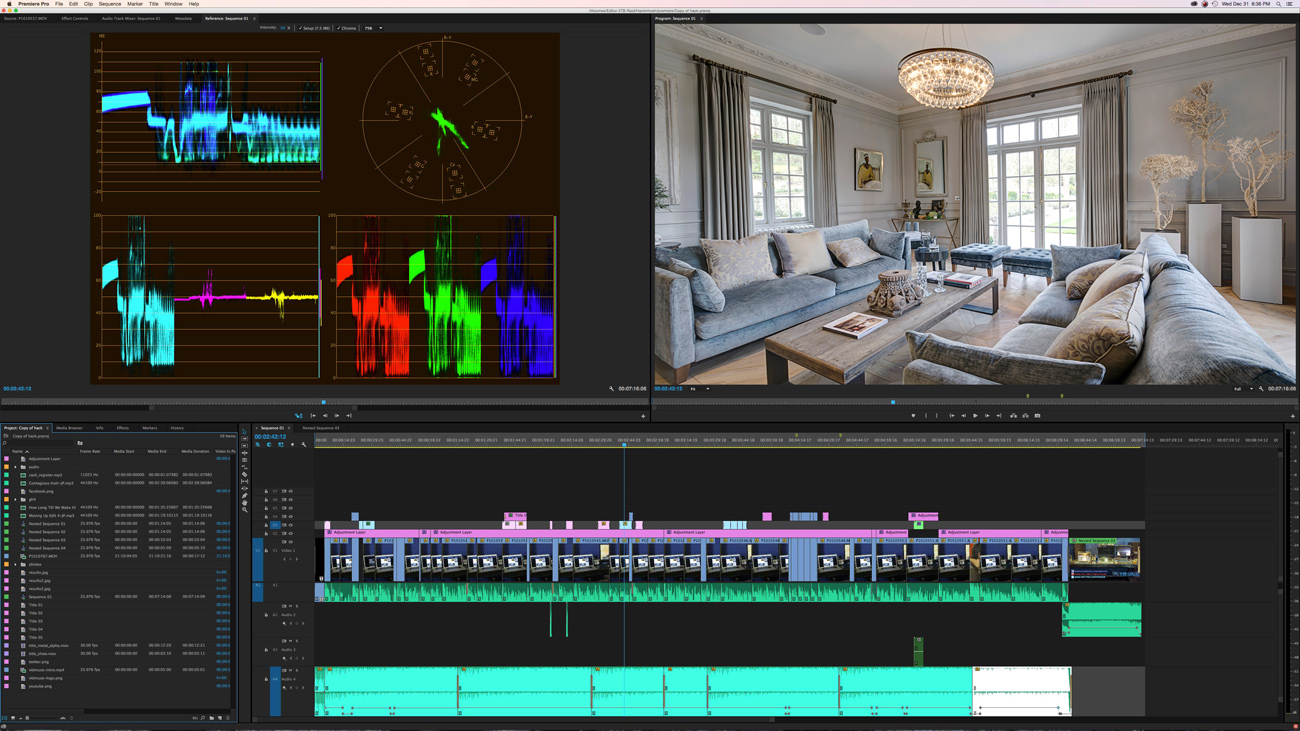The height and width of the screenshot is (731, 1300).
Task: Step forward one frame in the Program monitor
Action: tap(987, 415)
